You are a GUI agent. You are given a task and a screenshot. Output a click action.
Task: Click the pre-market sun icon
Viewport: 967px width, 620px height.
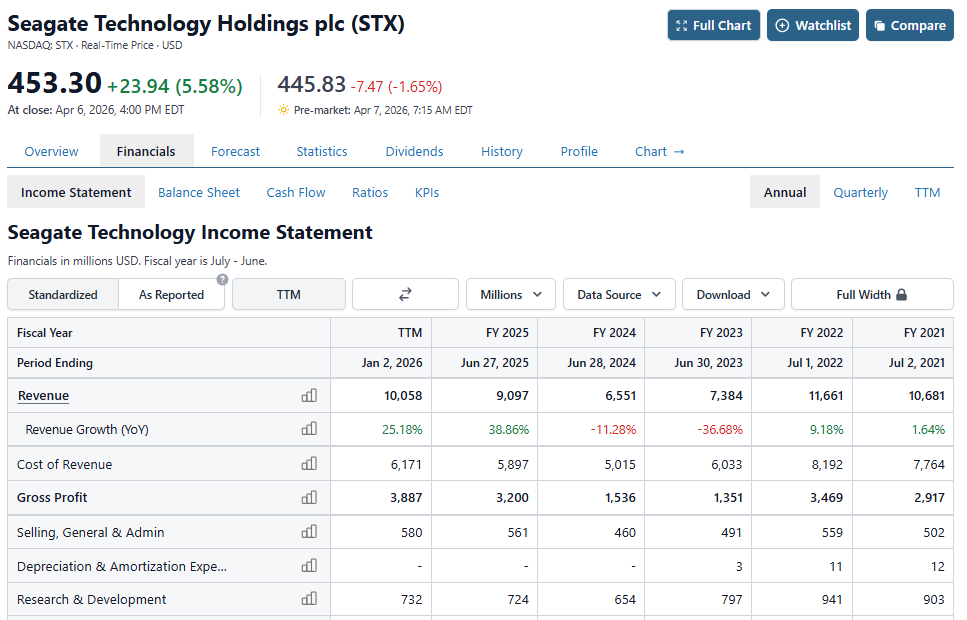tap(283, 110)
